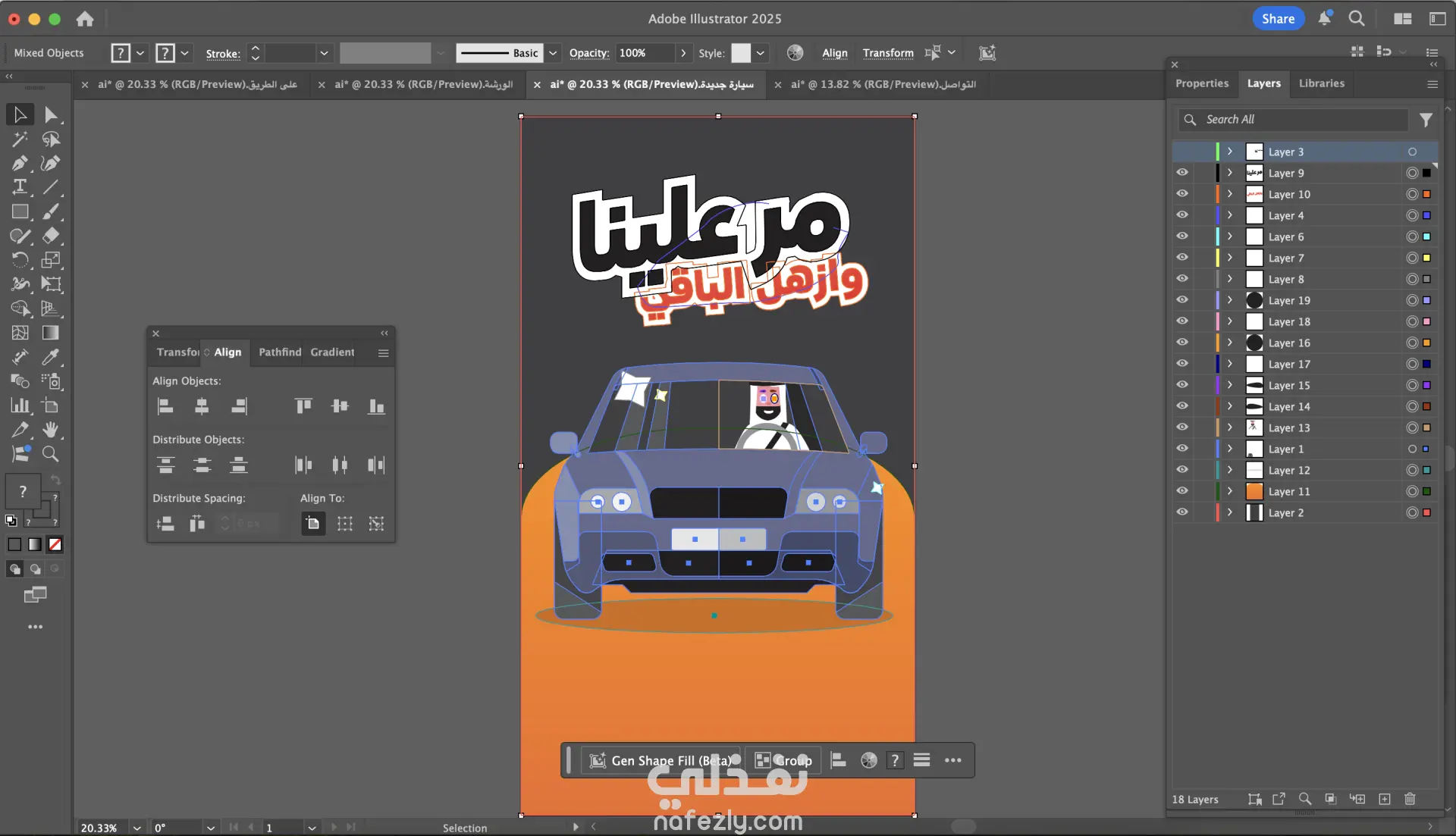This screenshot has width=1456, height=836.
Task: Expand Layer 3 disclosure arrow
Action: pyautogui.click(x=1230, y=152)
